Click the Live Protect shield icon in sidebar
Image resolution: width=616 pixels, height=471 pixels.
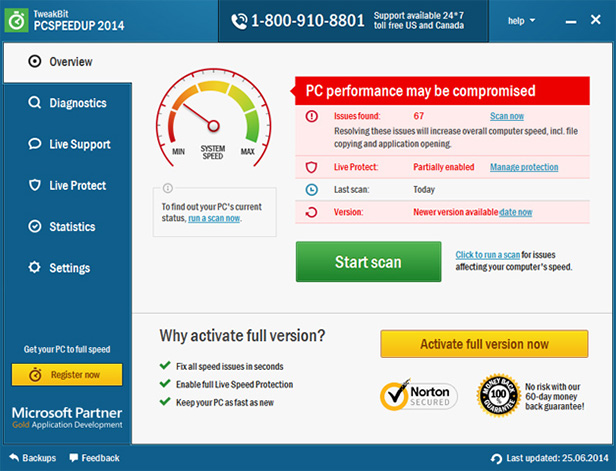tap(35, 185)
